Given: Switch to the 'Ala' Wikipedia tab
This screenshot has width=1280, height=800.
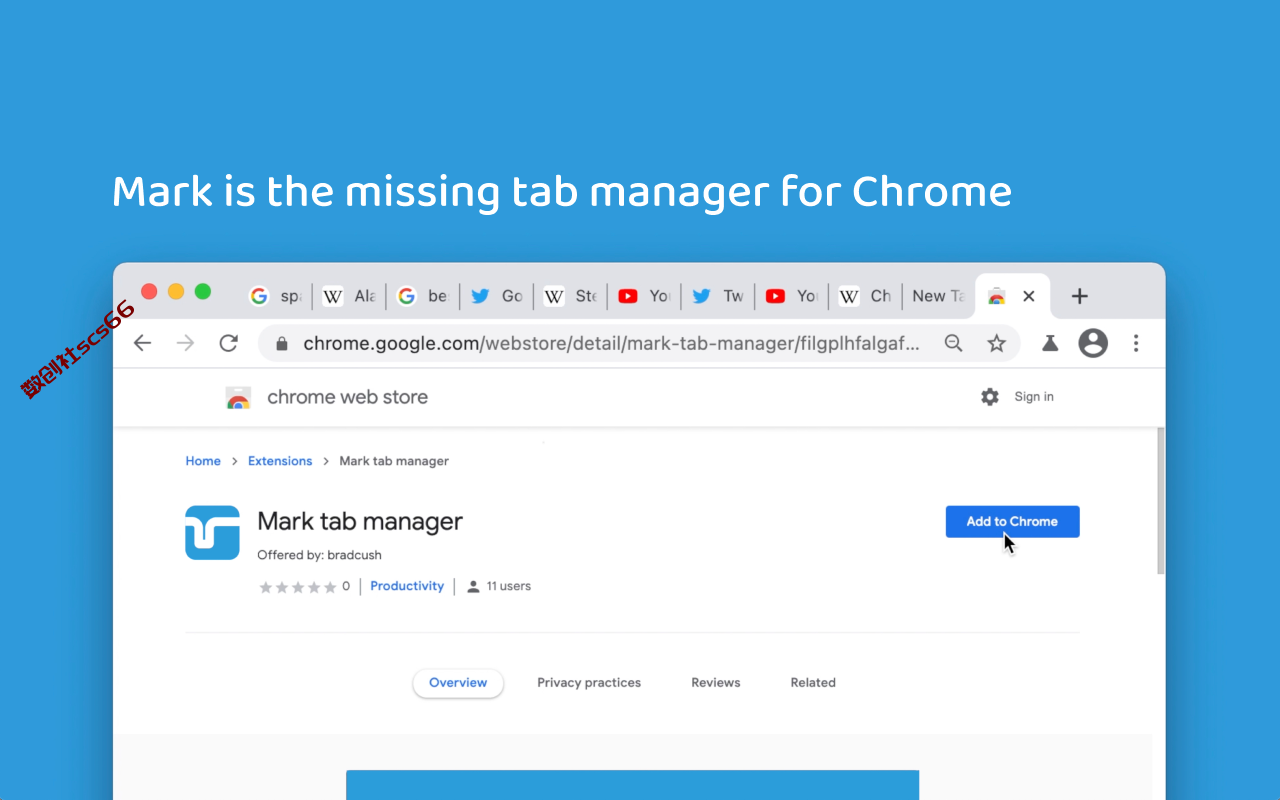Looking at the screenshot, I should (x=349, y=296).
